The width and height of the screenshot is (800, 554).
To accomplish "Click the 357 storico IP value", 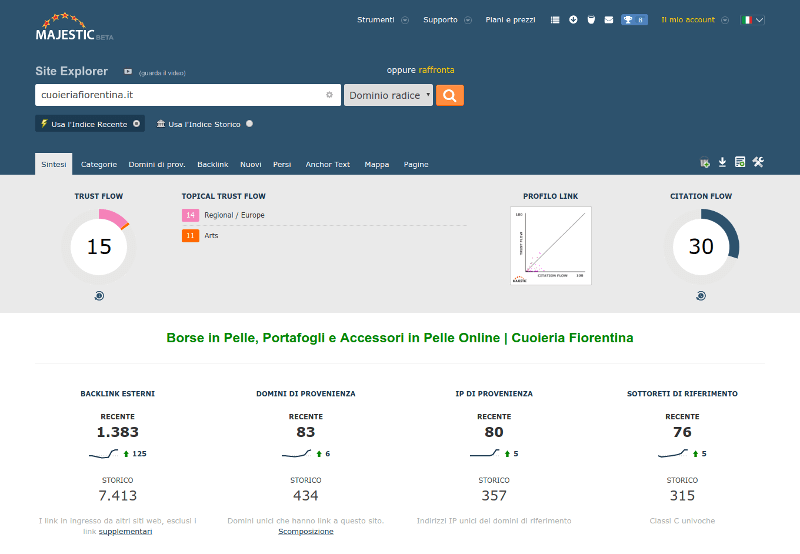I will 494,495.
